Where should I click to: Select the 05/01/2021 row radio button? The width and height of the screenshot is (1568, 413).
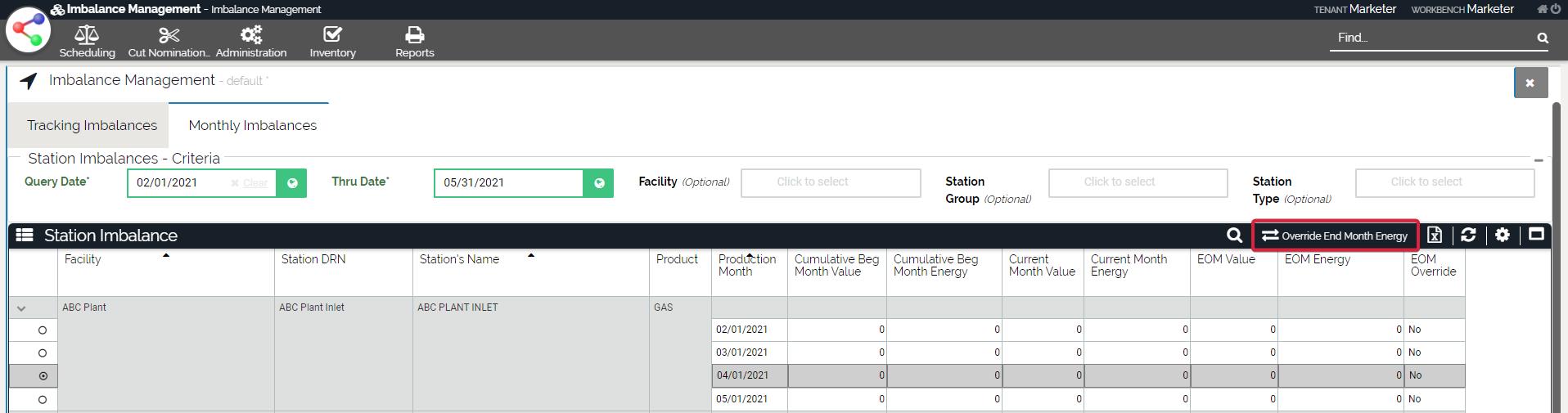[43, 400]
